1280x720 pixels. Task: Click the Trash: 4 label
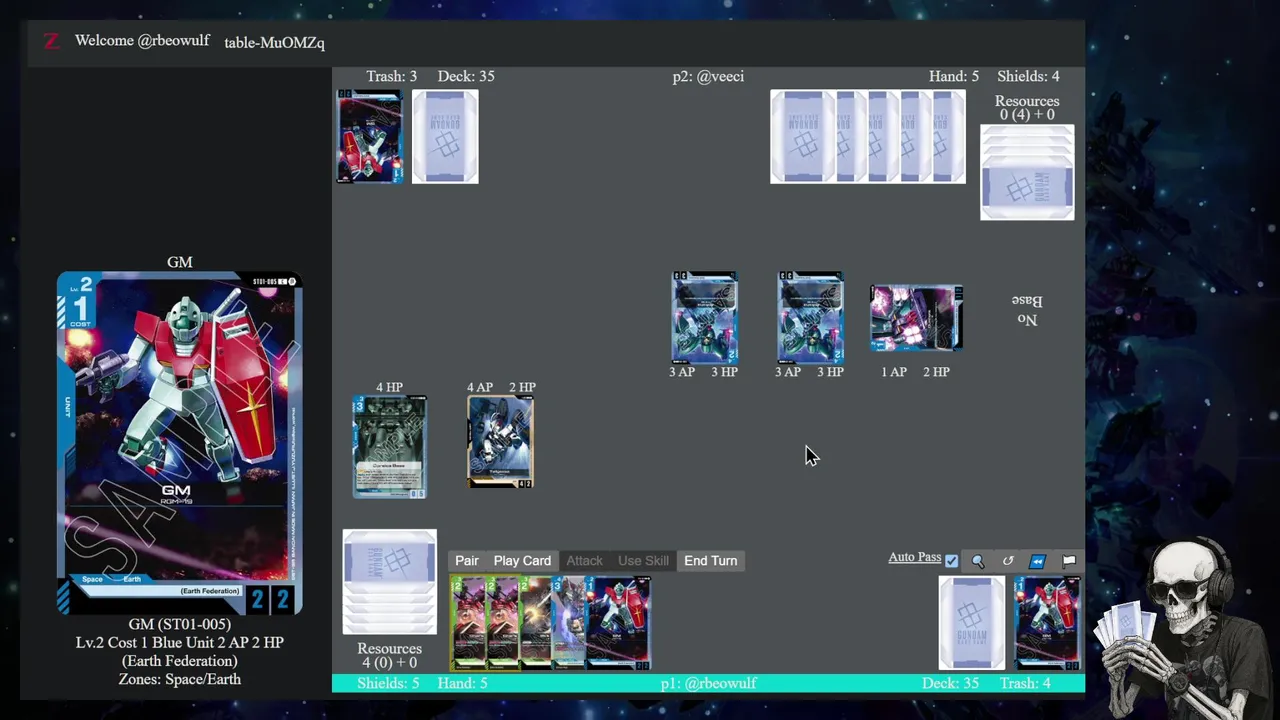1025,683
